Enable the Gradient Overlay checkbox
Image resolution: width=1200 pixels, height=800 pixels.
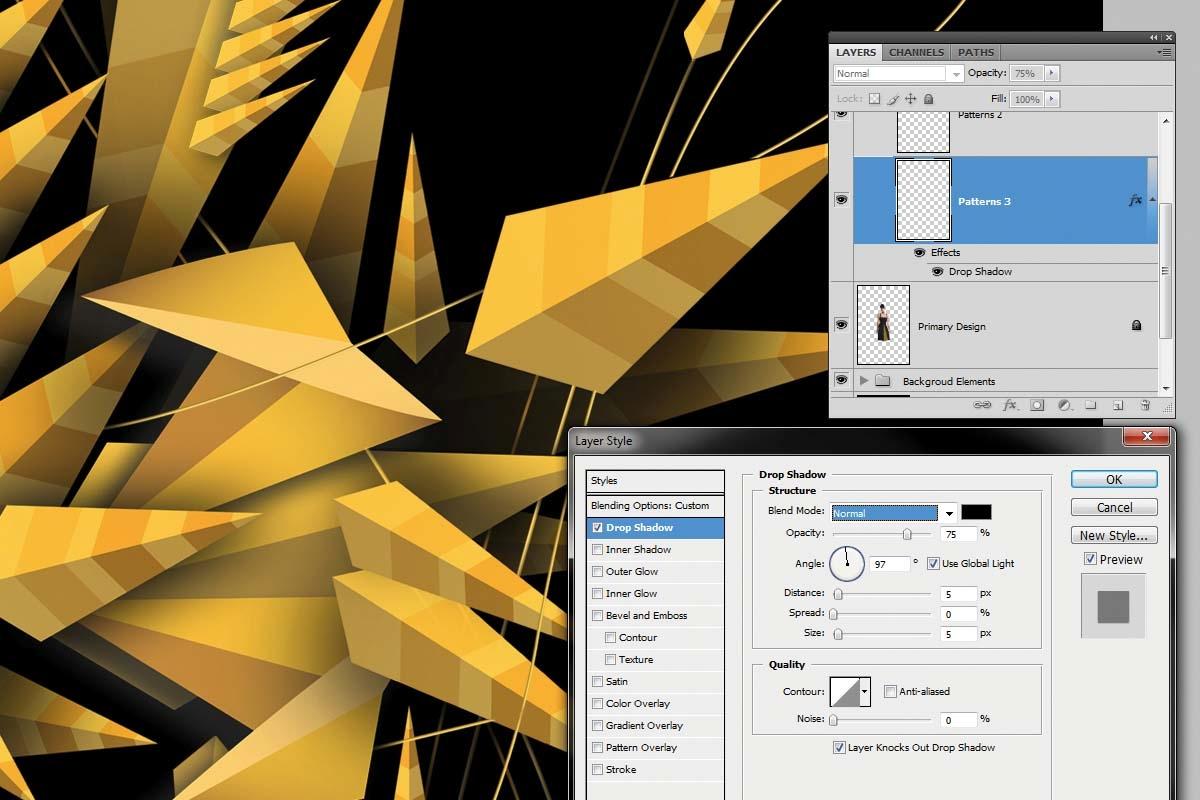[597, 726]
